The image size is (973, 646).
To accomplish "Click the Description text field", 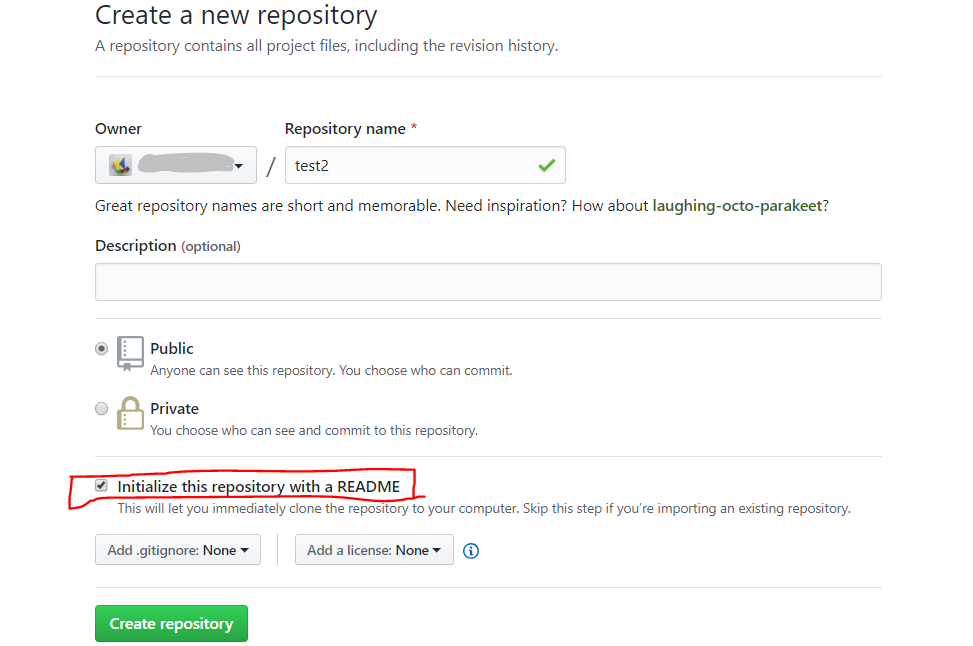I will click(x=488, y=282).
